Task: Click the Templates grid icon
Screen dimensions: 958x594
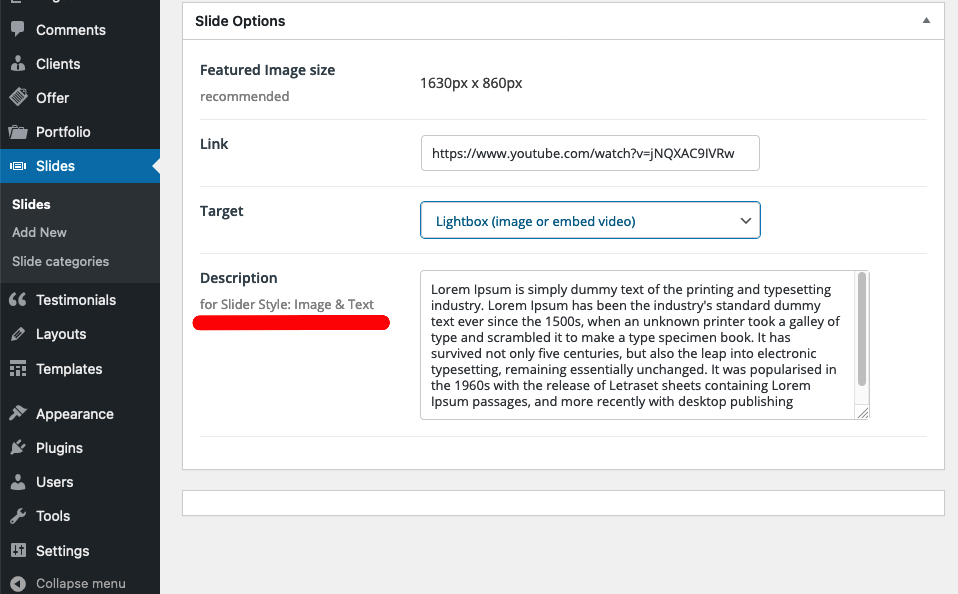Action: pyautogui.click(x=18, y=368)
